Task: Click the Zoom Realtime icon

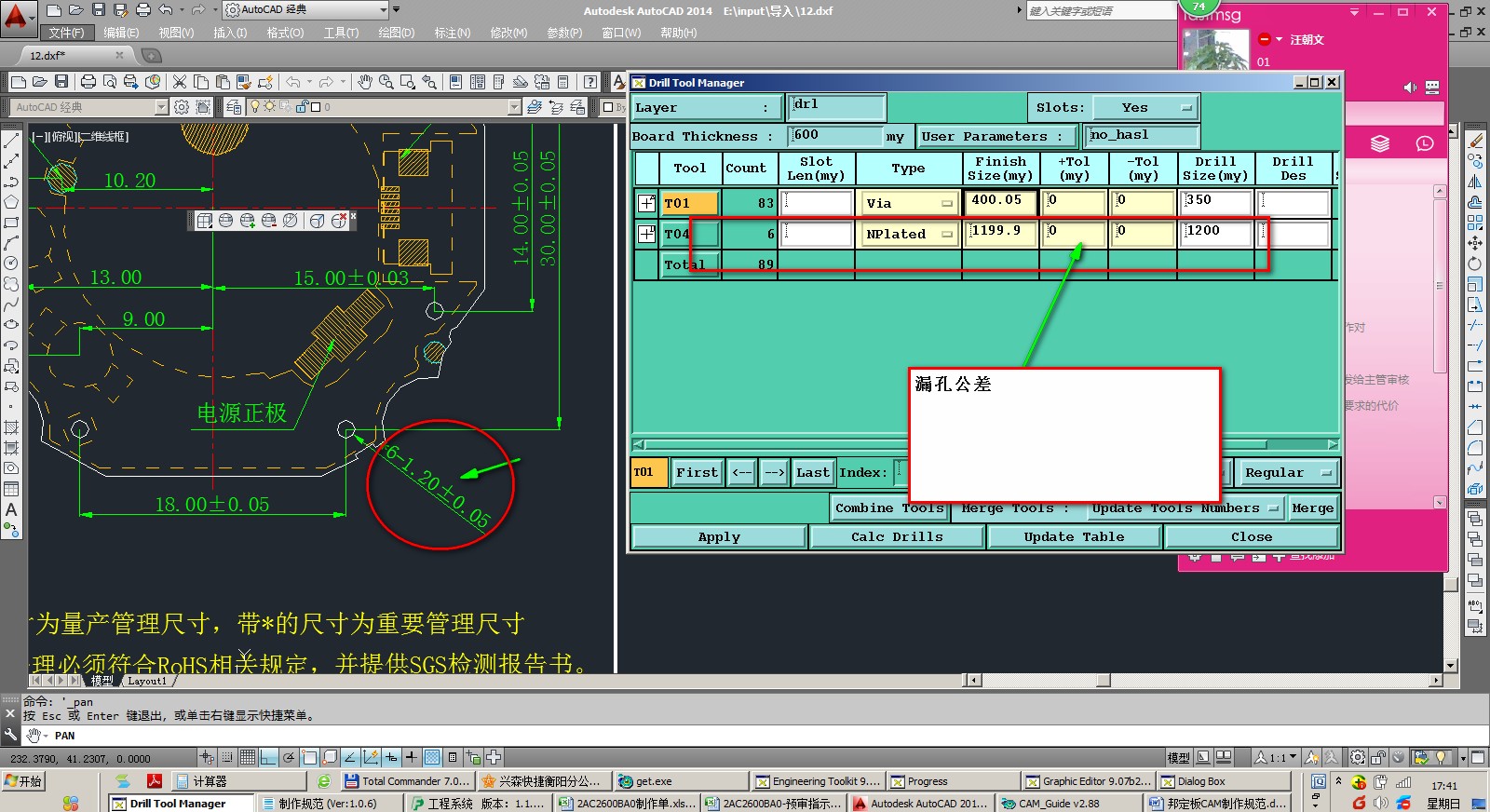Action: pyautogui.click(x=386, y=82)
